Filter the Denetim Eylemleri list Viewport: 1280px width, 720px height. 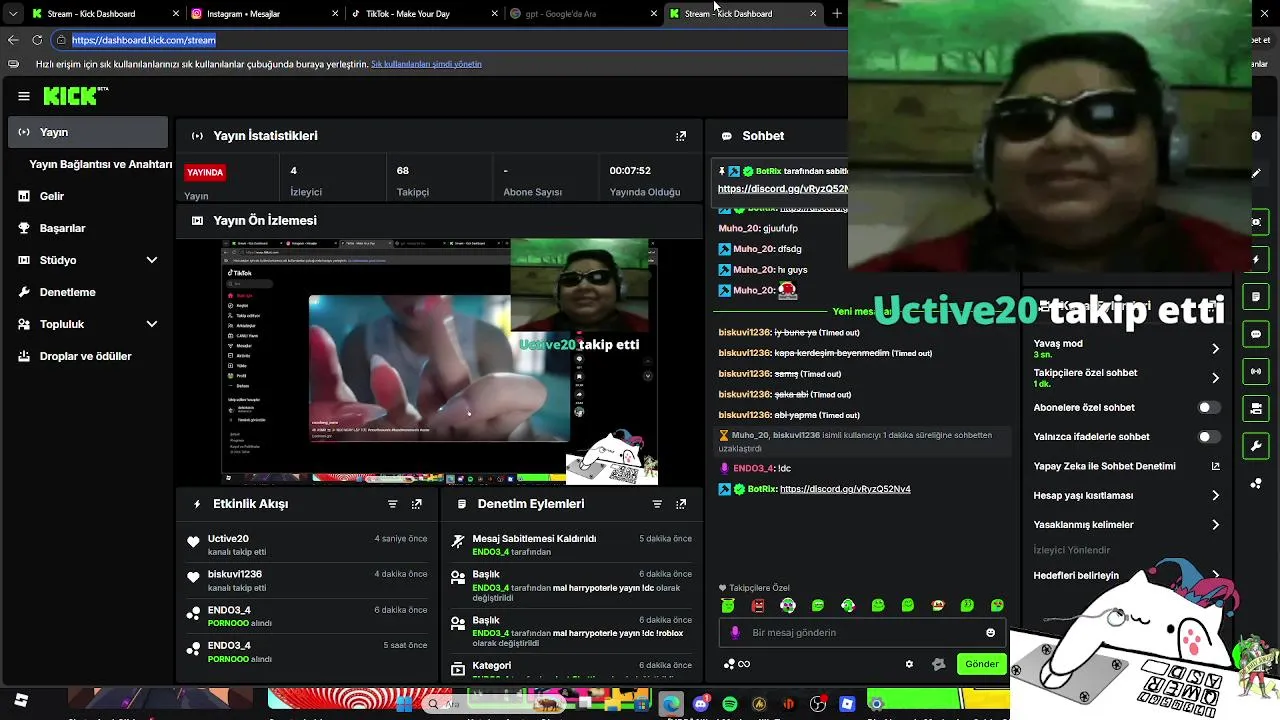point(657,504)
